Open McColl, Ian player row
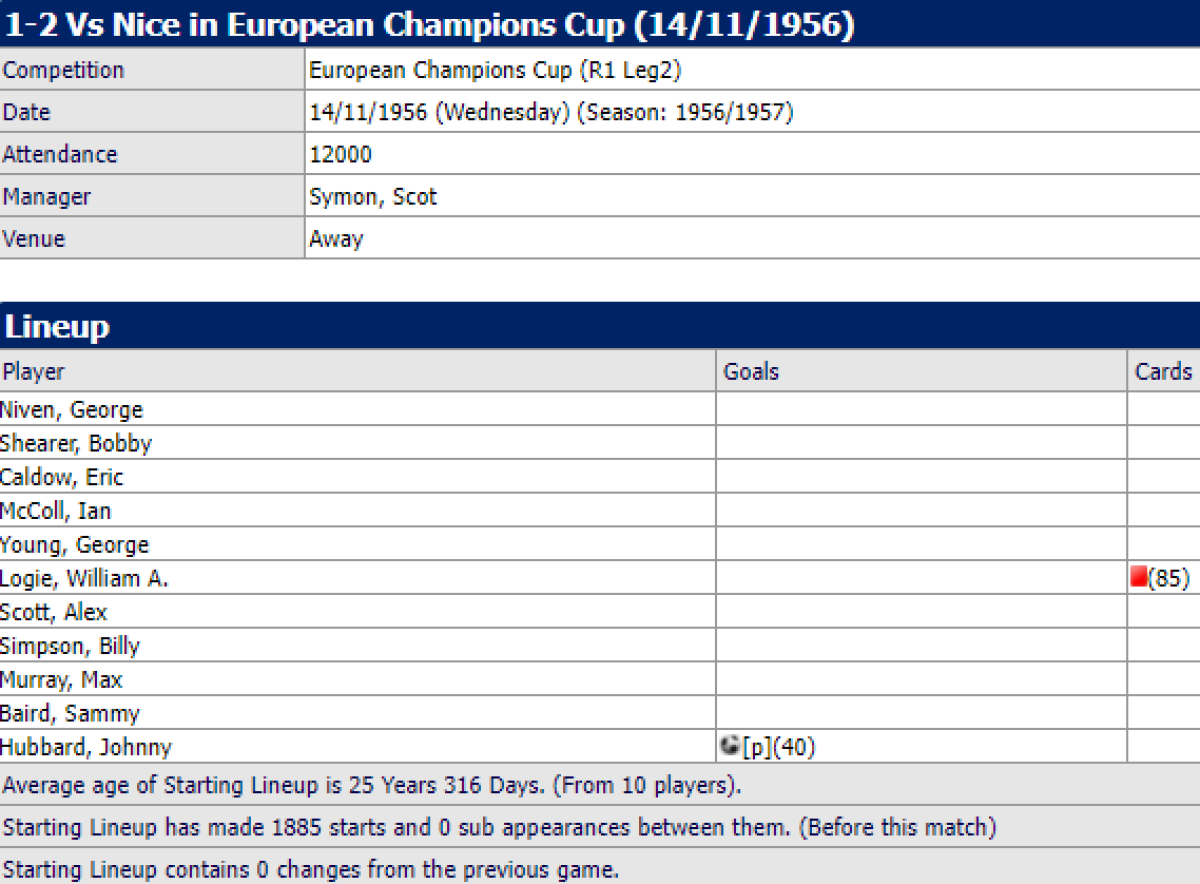Image resolution: width=1200 pixels, height=884 pixels. point(56,511)
